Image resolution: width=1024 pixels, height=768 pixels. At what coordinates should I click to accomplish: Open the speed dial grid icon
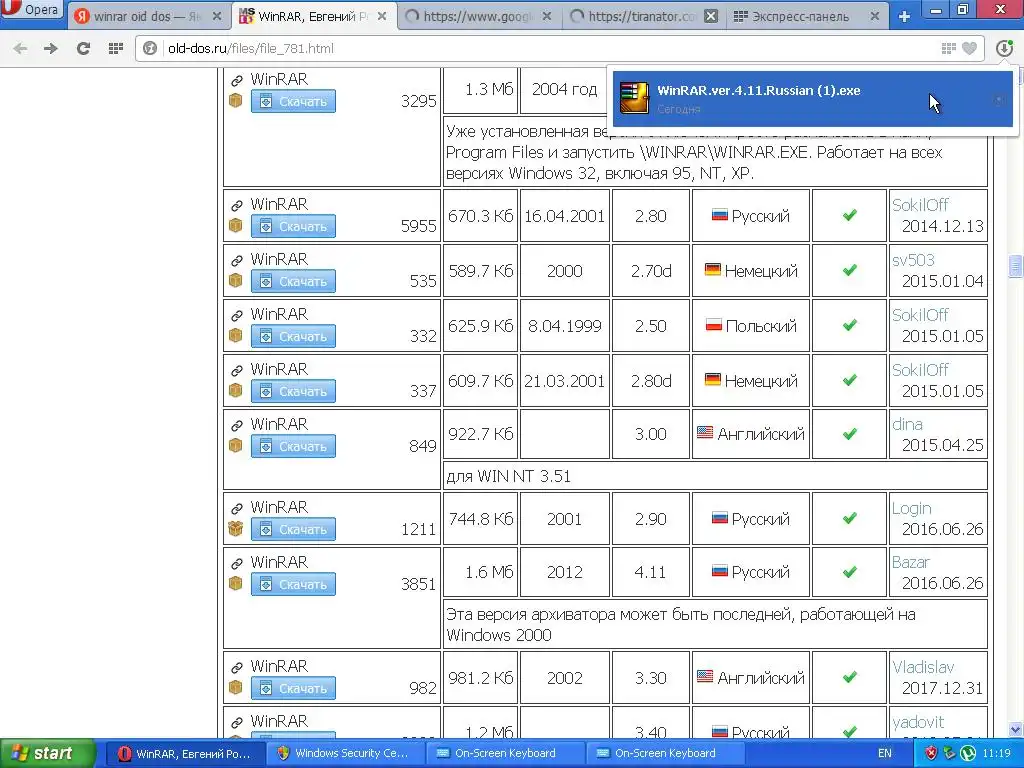[x=116, y=48]
